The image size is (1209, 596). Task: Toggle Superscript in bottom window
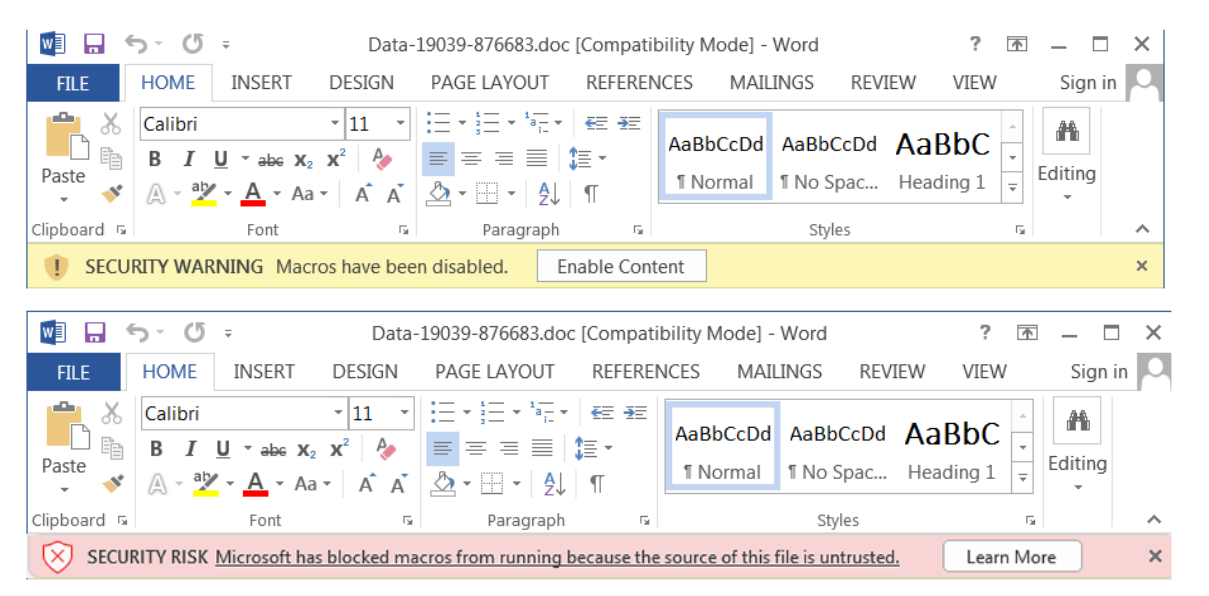pos(340,449)
